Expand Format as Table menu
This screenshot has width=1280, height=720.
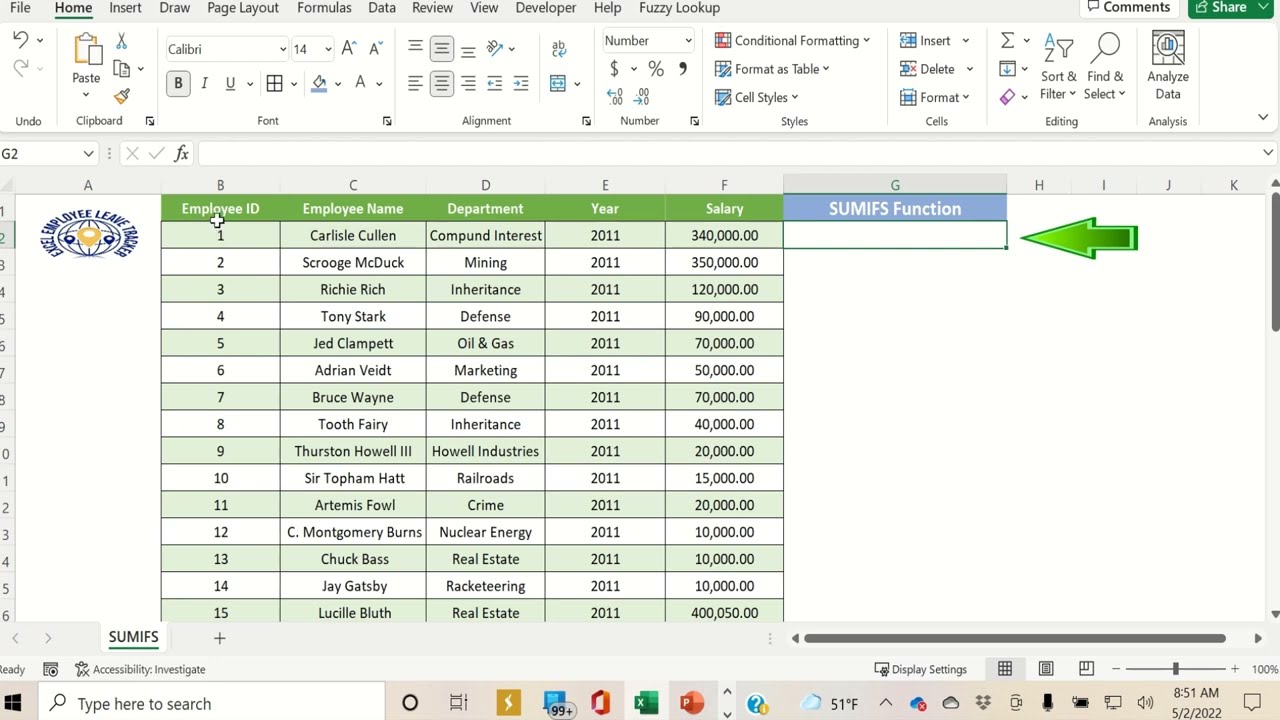[x=772, y=69]
